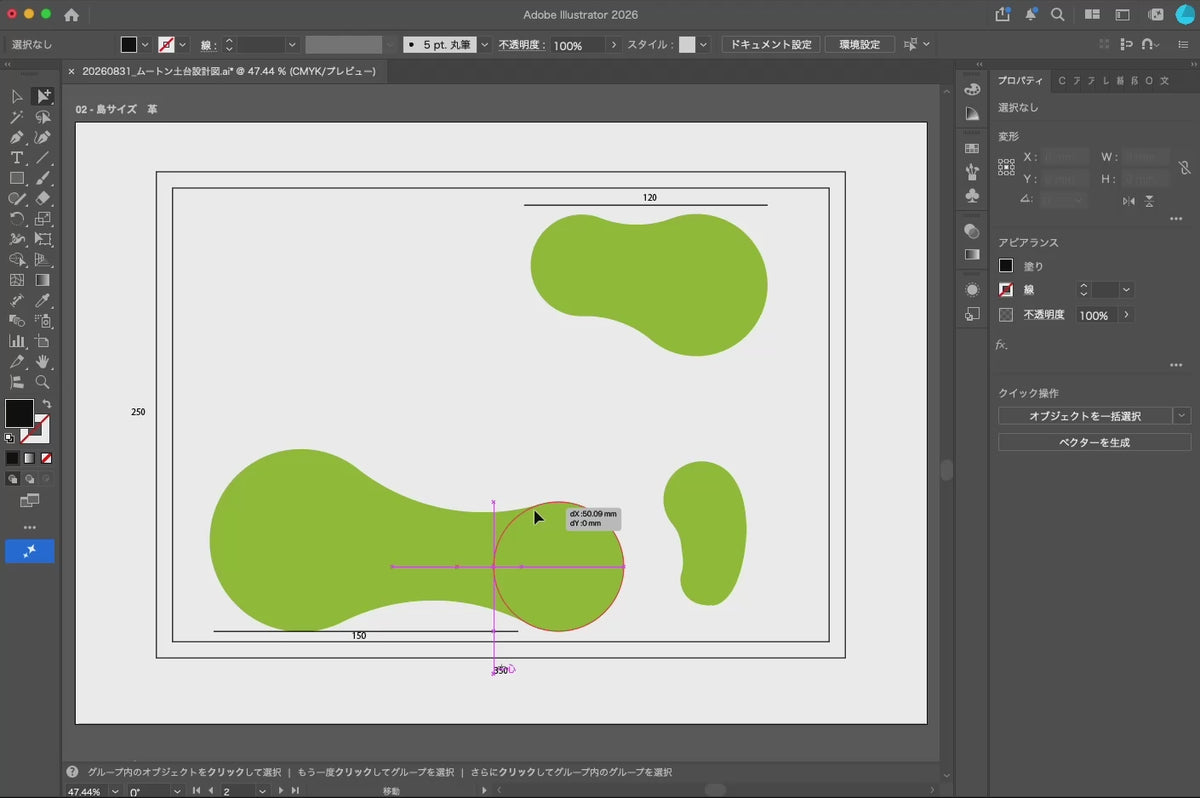Image resolution: width=1200 pixels, height=798 pixels.
Task: Click the ベクターを生成 button
Action: (x=1094, y=442)
